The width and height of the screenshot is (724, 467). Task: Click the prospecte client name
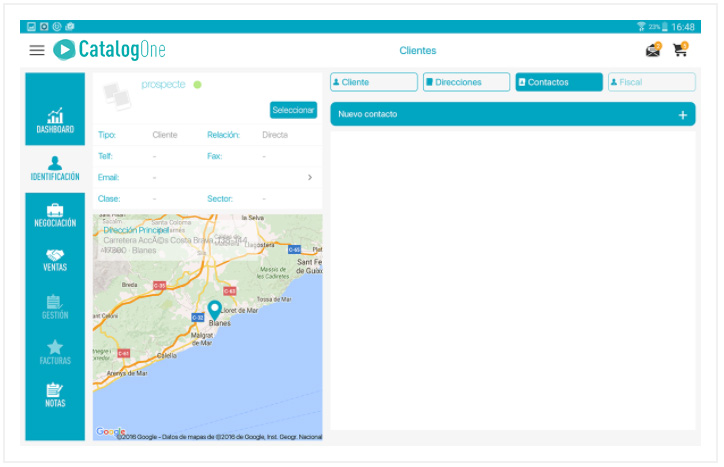click(x=163, y=84)
